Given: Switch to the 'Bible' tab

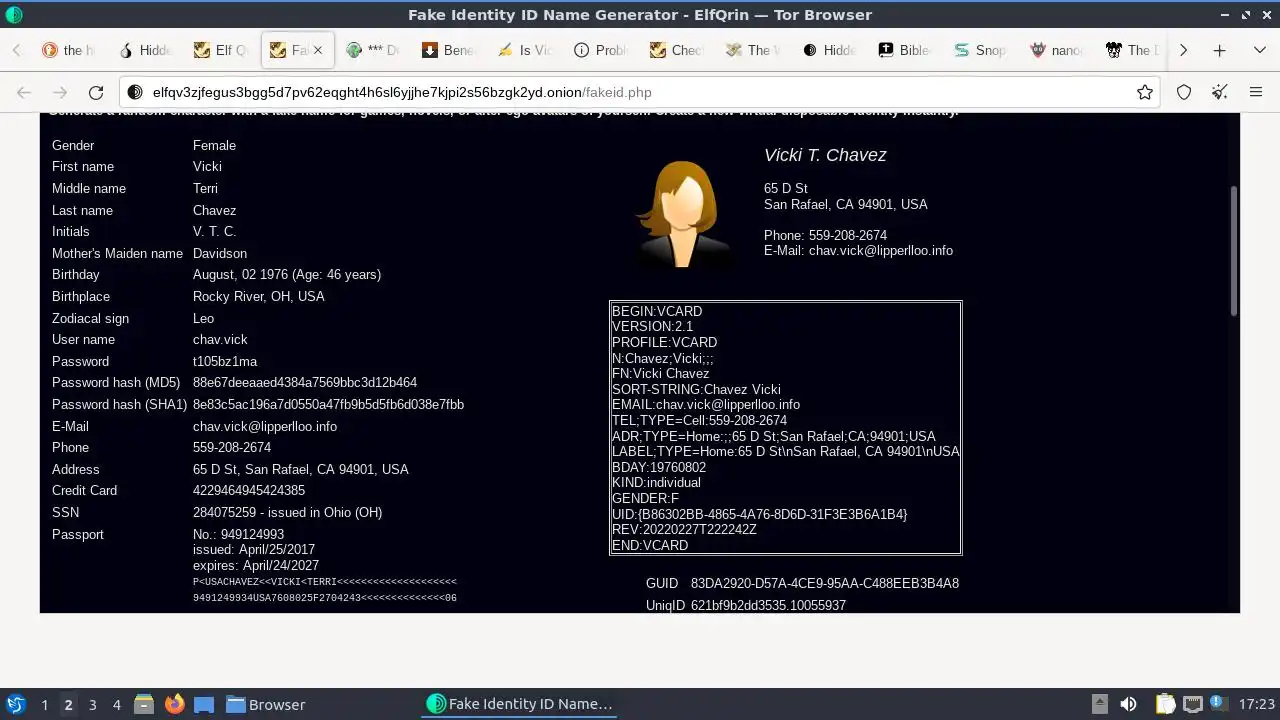Looking at the screenshot, I should coord(905,50).
